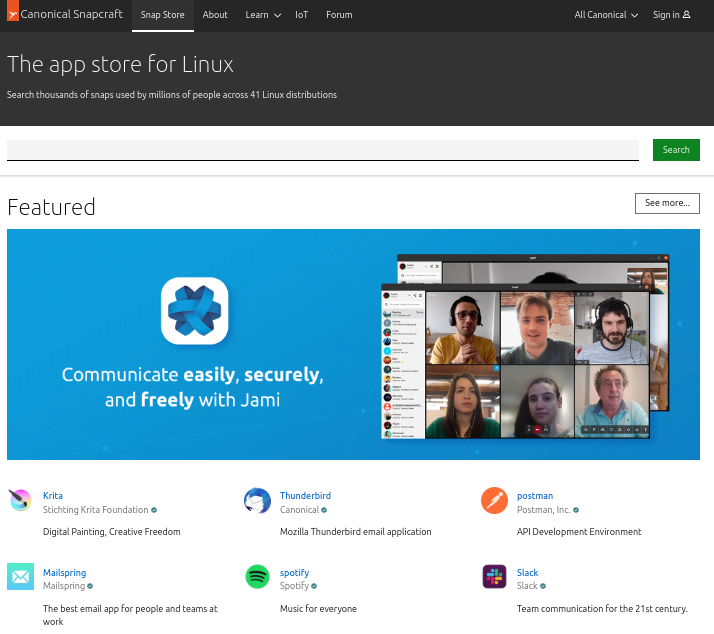Switch to the Snap Store tab
Image resolution: width=714 pixels, height=634 pixels.
pos(162,15)
